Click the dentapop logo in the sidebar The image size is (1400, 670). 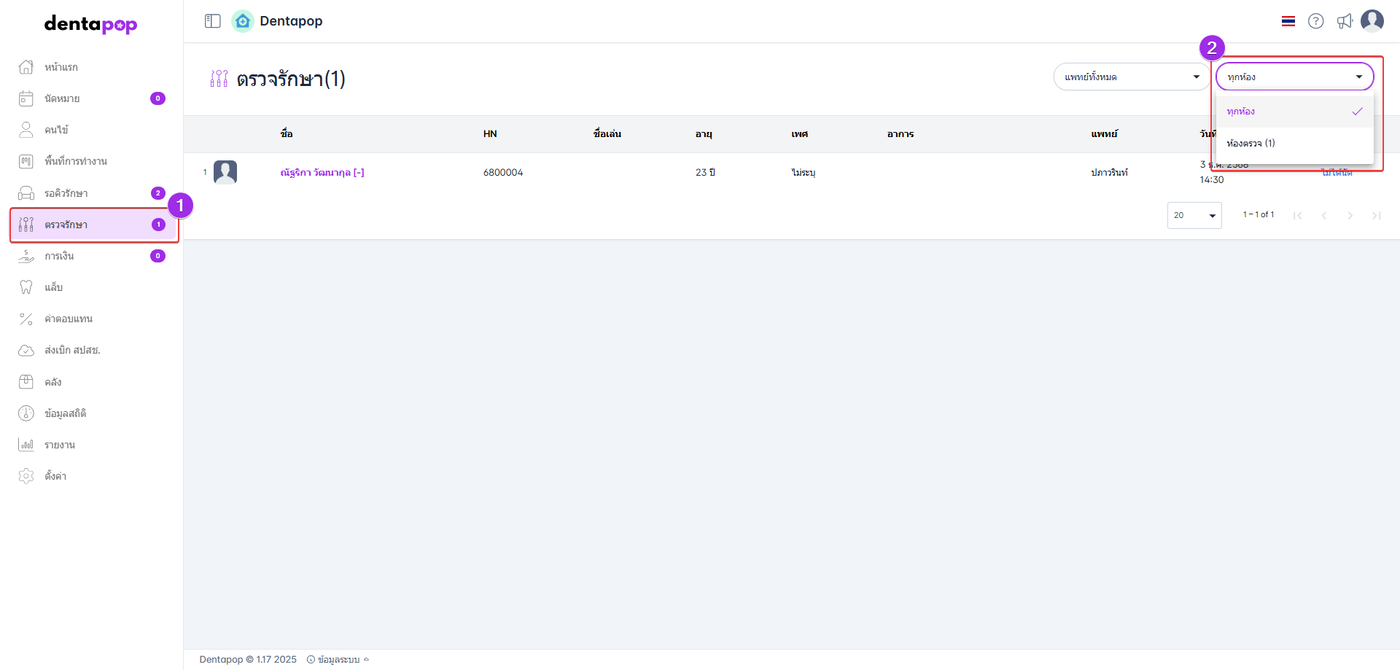point(91,25)
